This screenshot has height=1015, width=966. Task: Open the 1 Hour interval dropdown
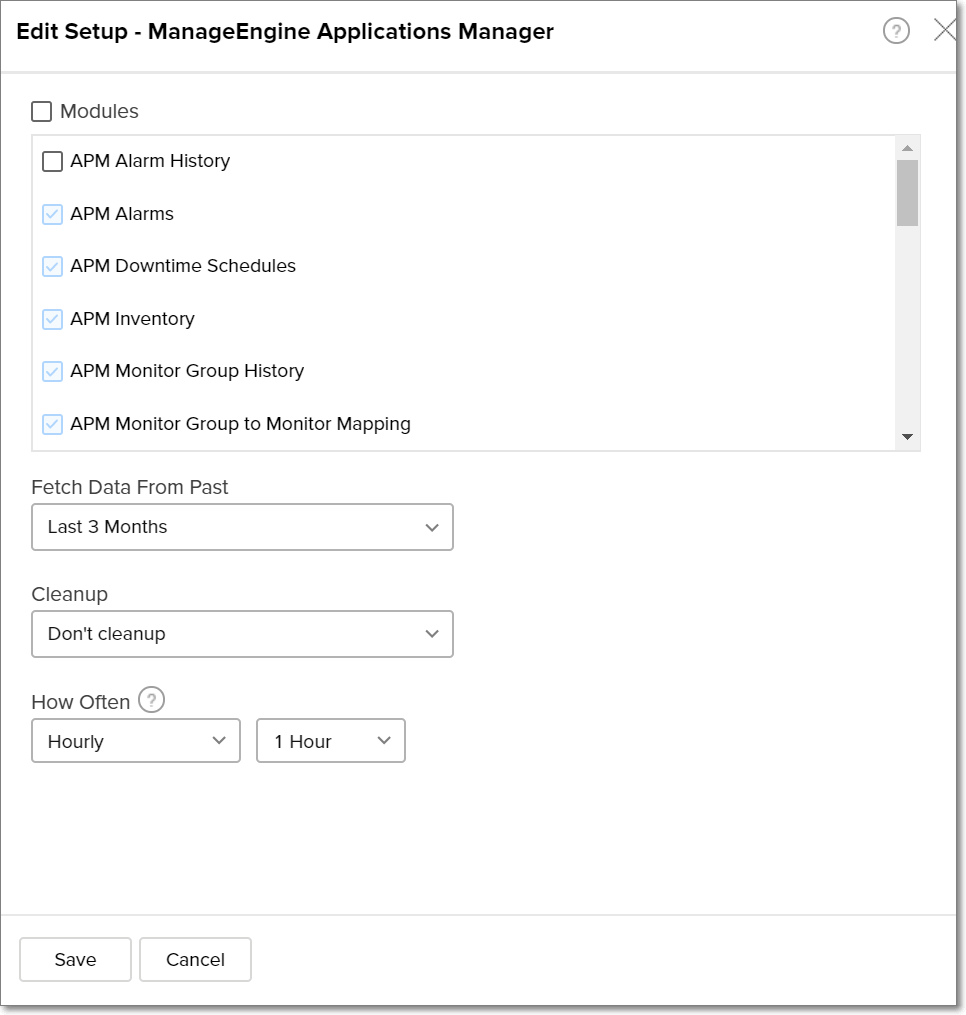(330, 741)
